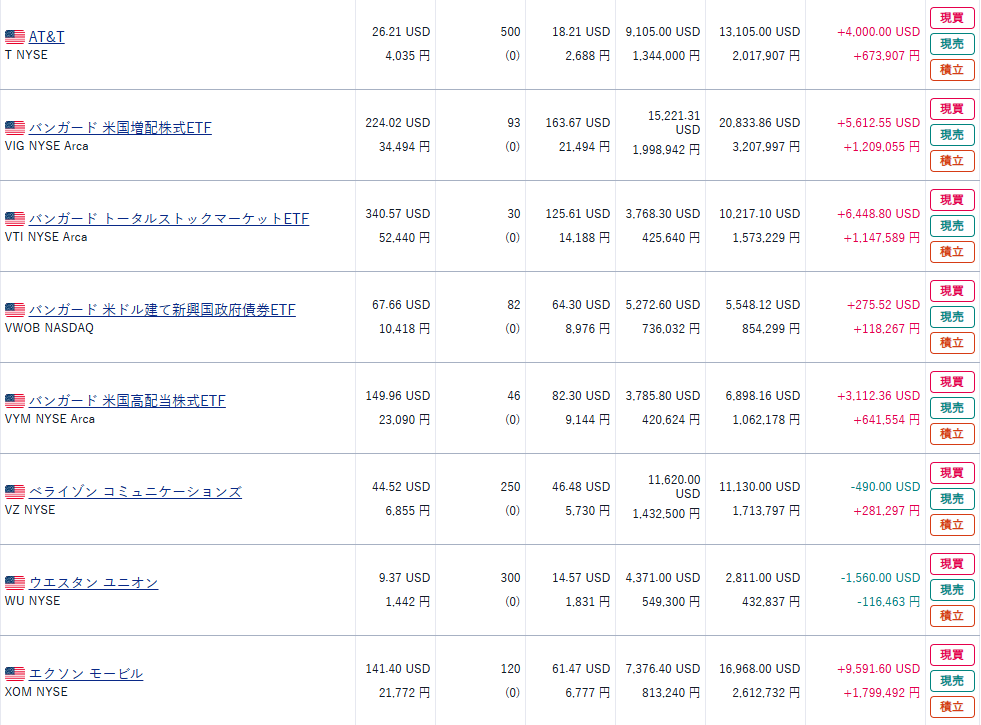
Task: Open ウエスタン ユニオン stock link
Action: point(93,583)
